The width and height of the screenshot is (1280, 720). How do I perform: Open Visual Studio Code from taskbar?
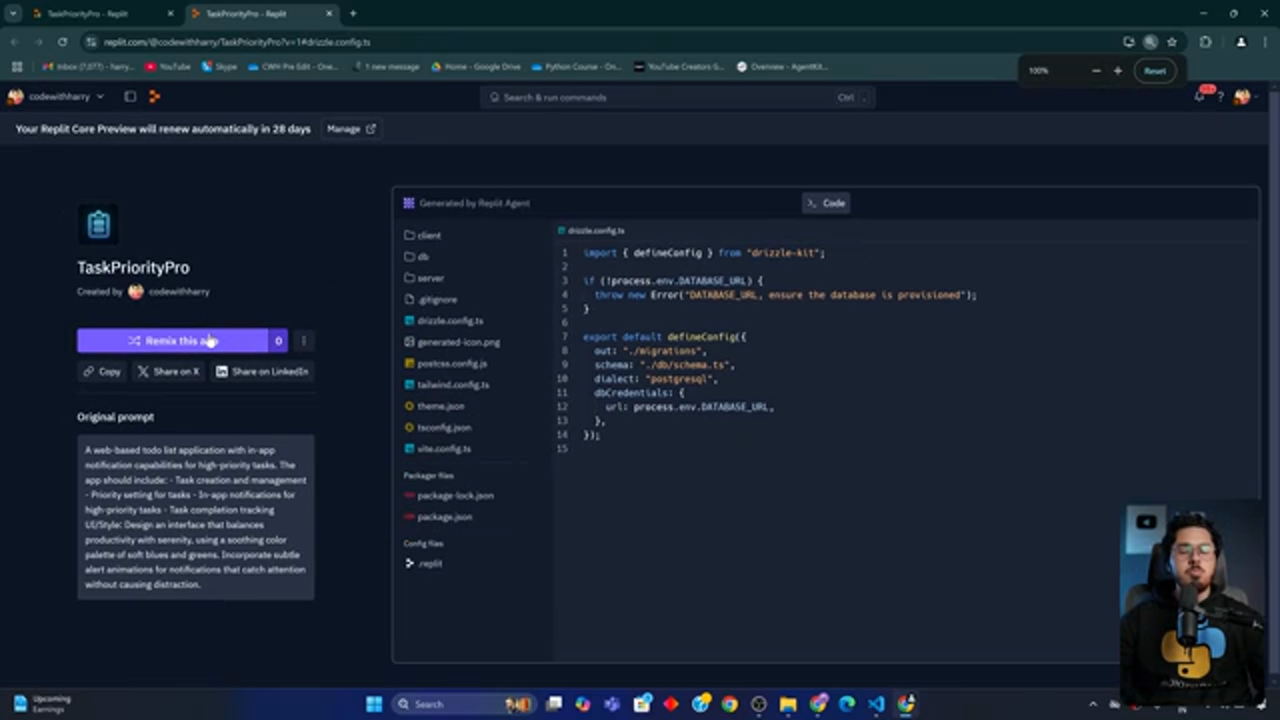click(x=876, y=704)
